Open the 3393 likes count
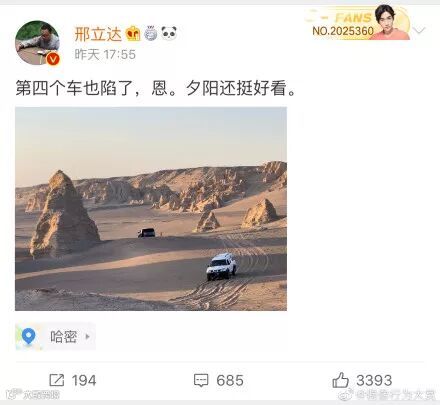The image size is (440, 405). (x=374, y=380)
